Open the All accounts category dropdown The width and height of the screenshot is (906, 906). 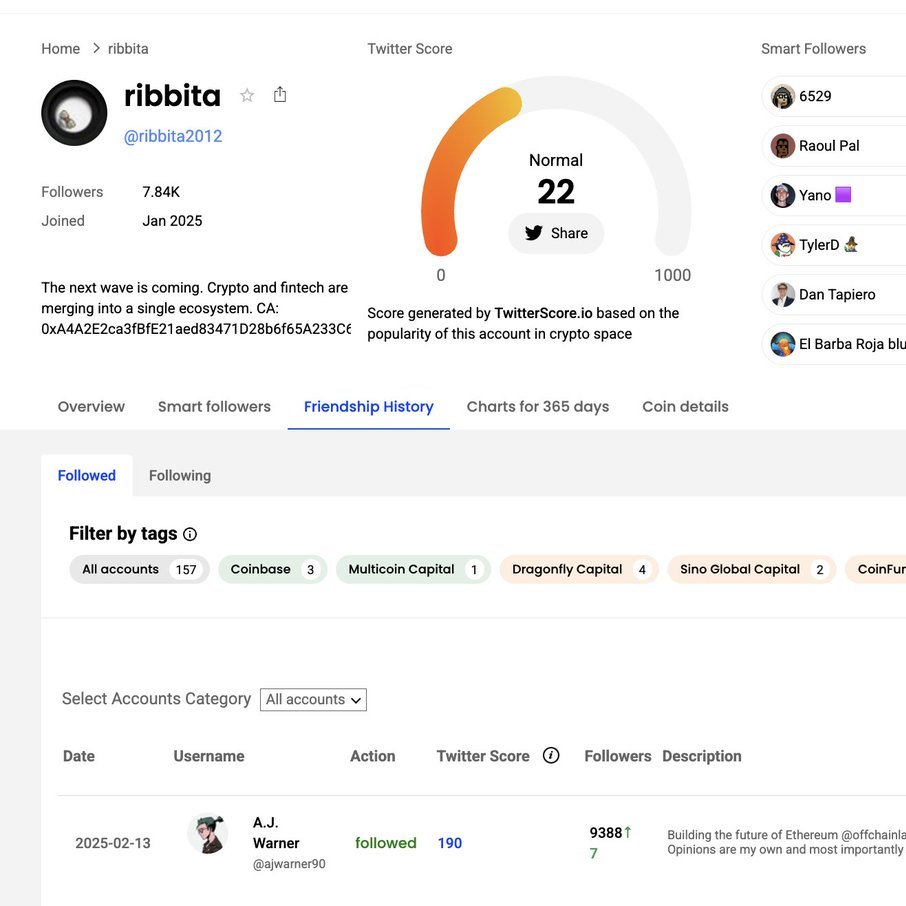(x=313, y=700)
